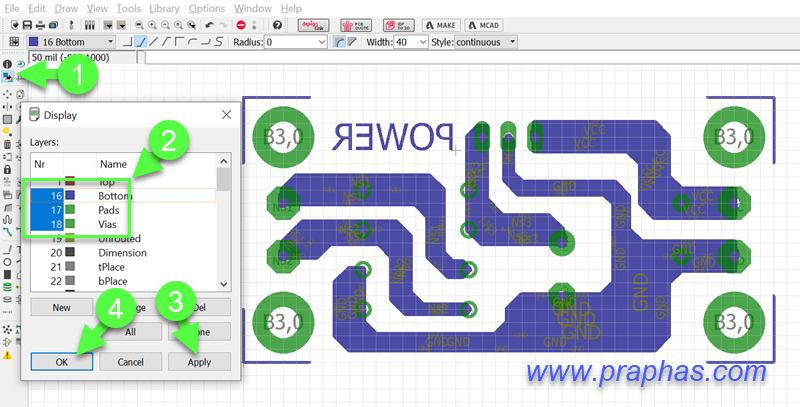Click the Save (floppy disk) icon
The height and width of the screenshot is (407, 800).
pos(27,25)
